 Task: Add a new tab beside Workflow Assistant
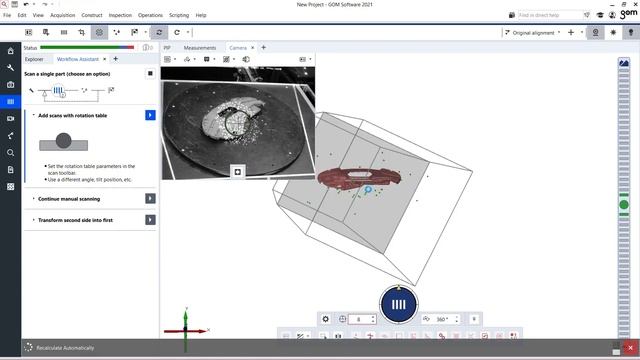tap(116, 59)
